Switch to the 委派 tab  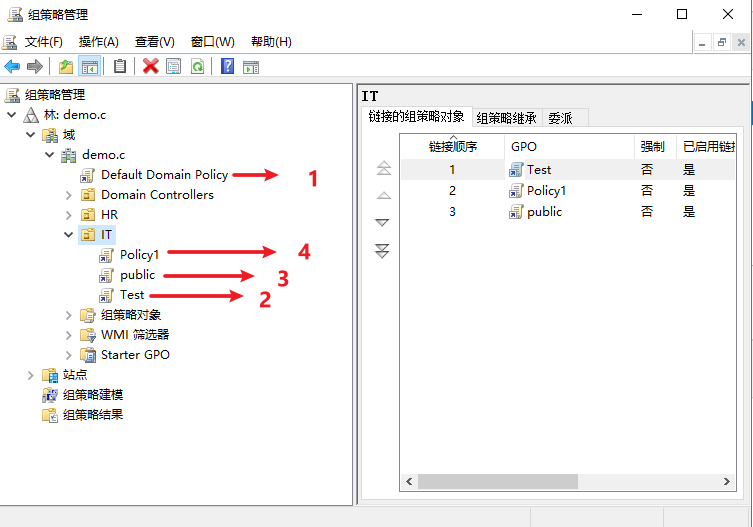coord(560,118)
